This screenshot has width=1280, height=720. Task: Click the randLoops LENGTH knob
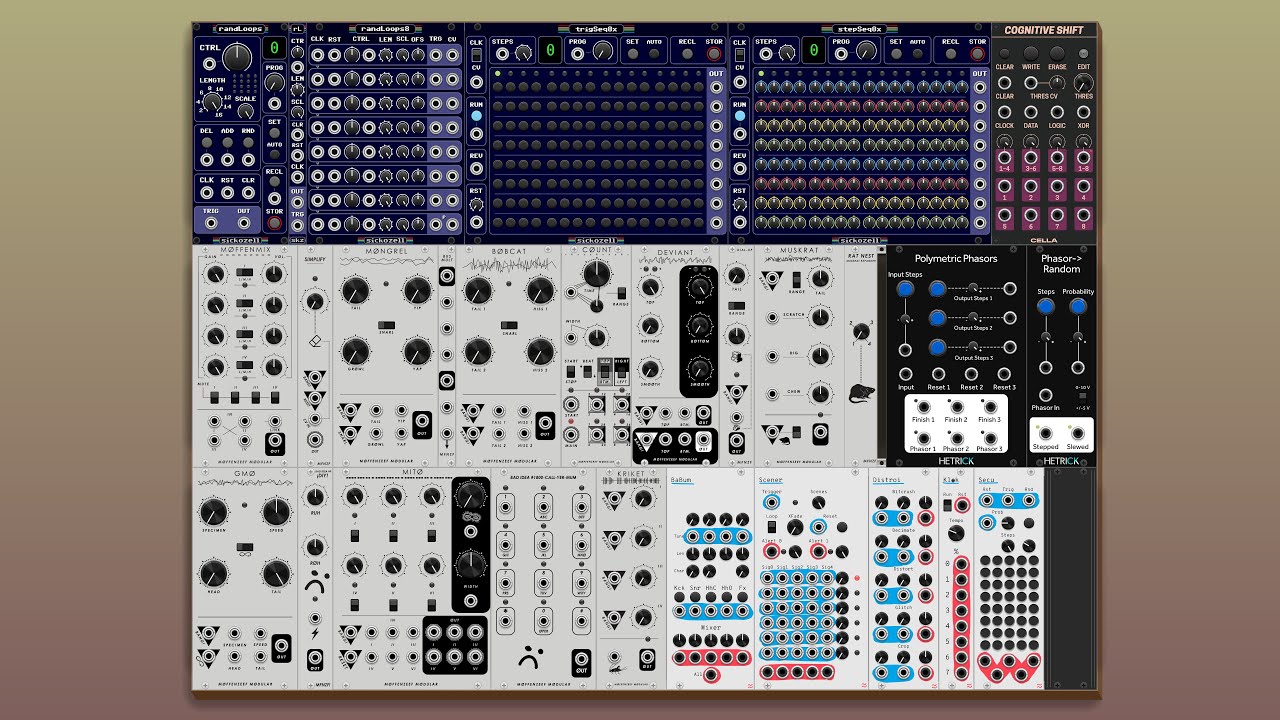(212, 101)
